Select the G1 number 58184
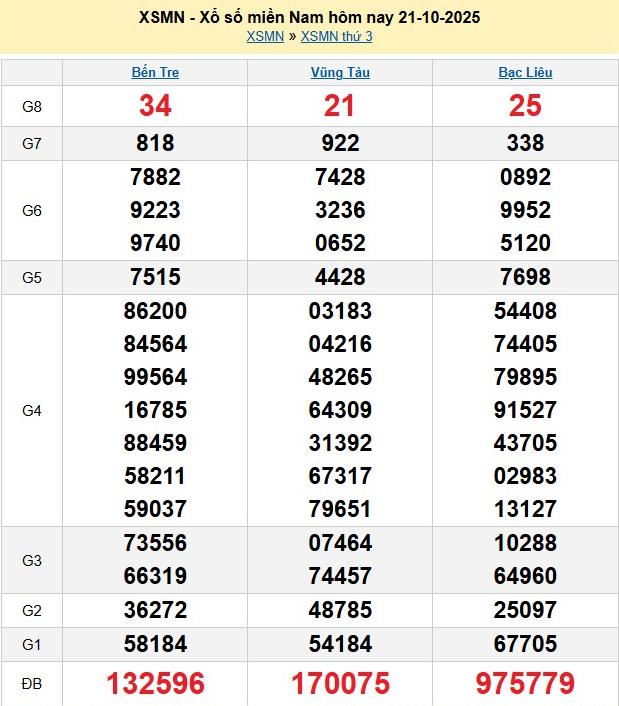The height and width of the screenshot is (706, 619). (155, 642)
